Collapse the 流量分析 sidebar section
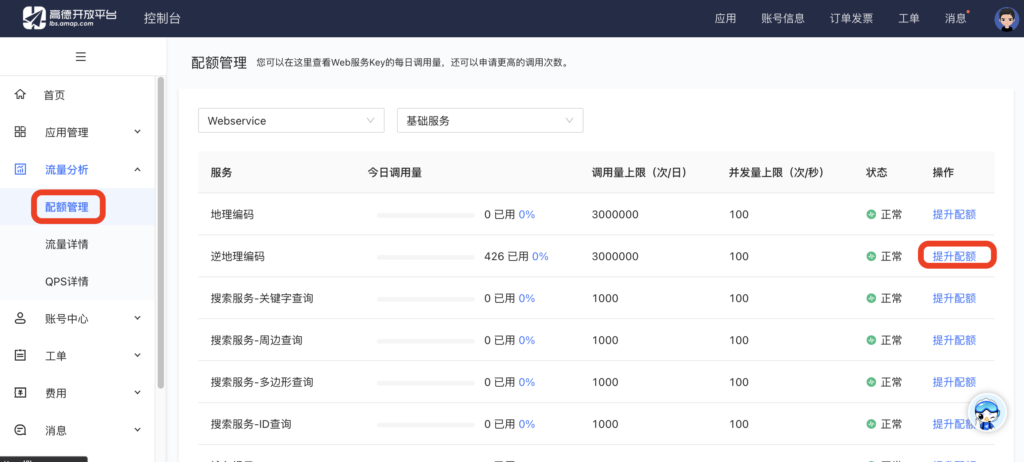The width and height of the screenshot is (1024, 462). tap(138, 170)
